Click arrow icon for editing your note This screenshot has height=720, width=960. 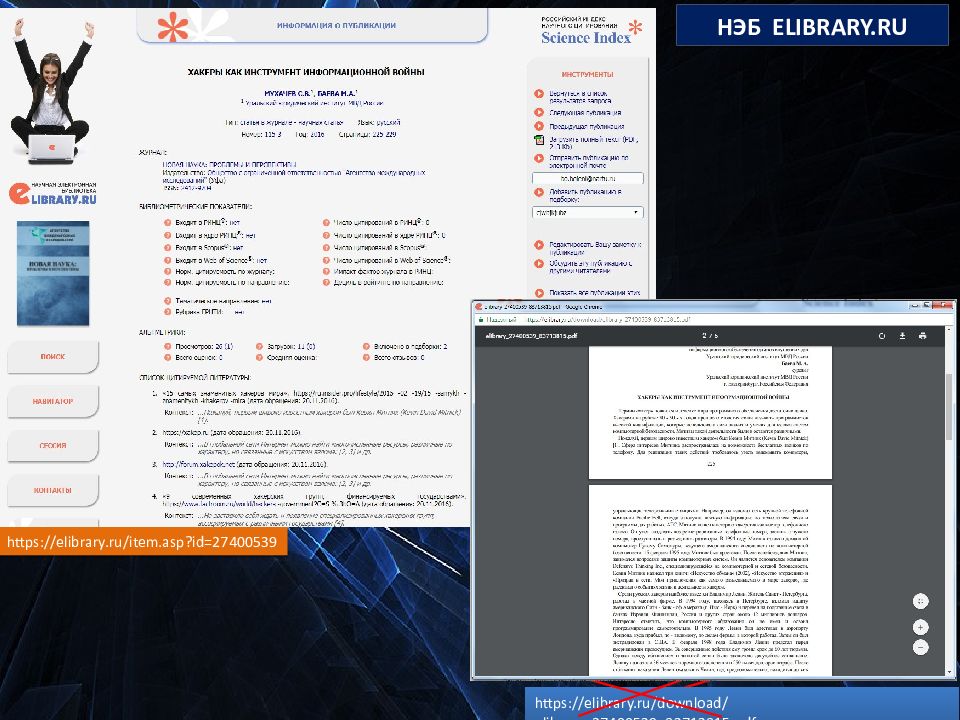[539, 244]
